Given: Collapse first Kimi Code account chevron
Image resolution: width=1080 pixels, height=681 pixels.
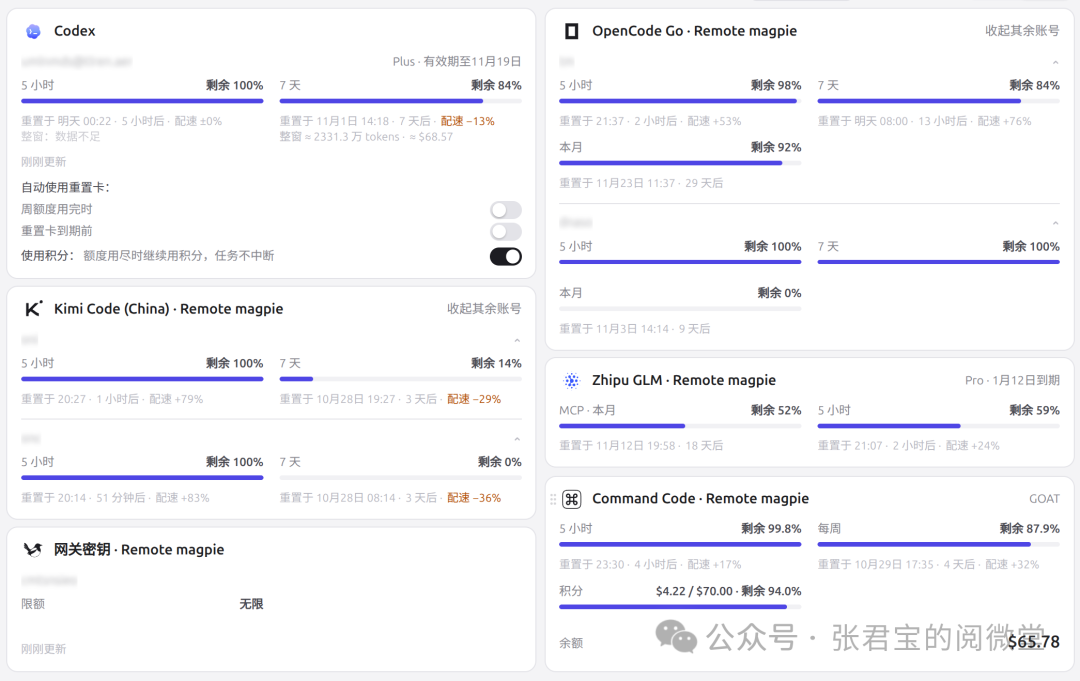Looking at the screenshot, I should pos(517,340).
